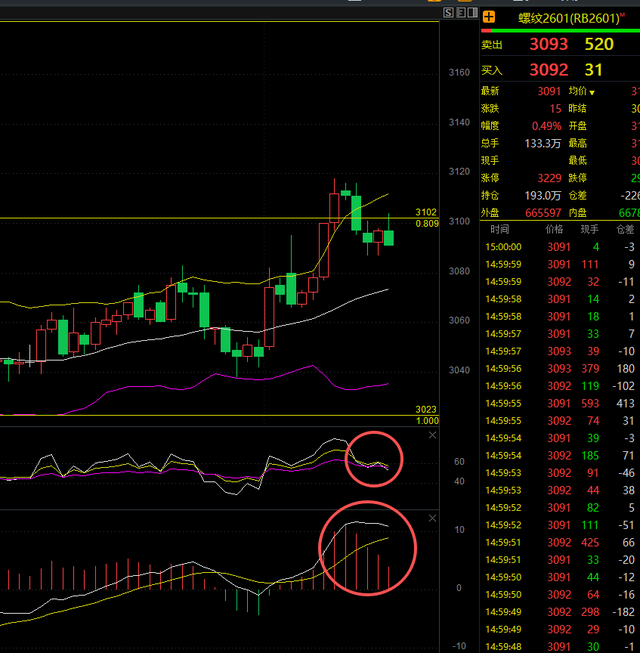
Task: Click the 3160 price axis label
Action: [x=459, y=72]
